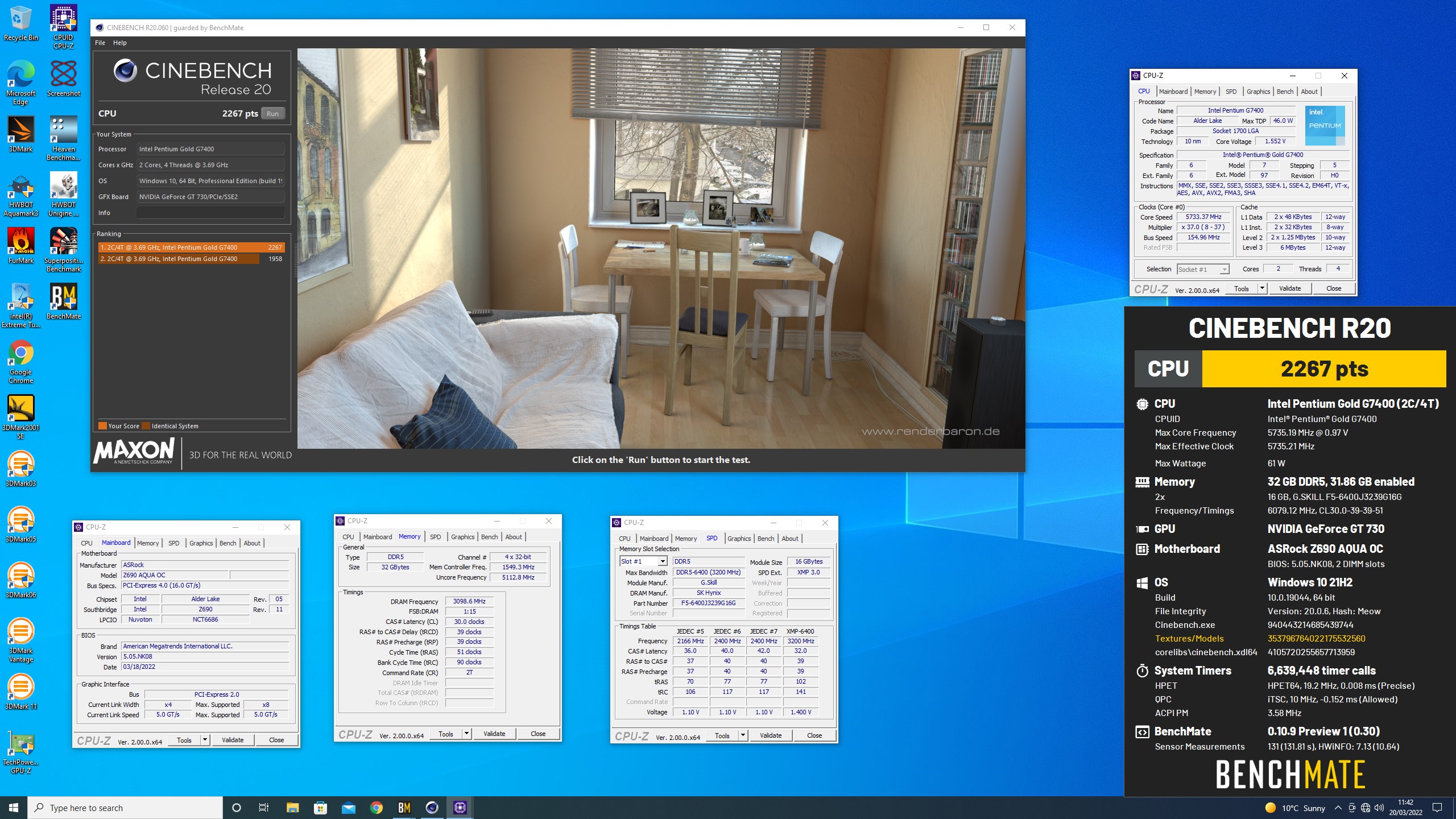This screenshot has width=1456, height=819.
Task: Switch to CPU tab in Mainboard CPU-Z window
Action: tap(86, 543)
